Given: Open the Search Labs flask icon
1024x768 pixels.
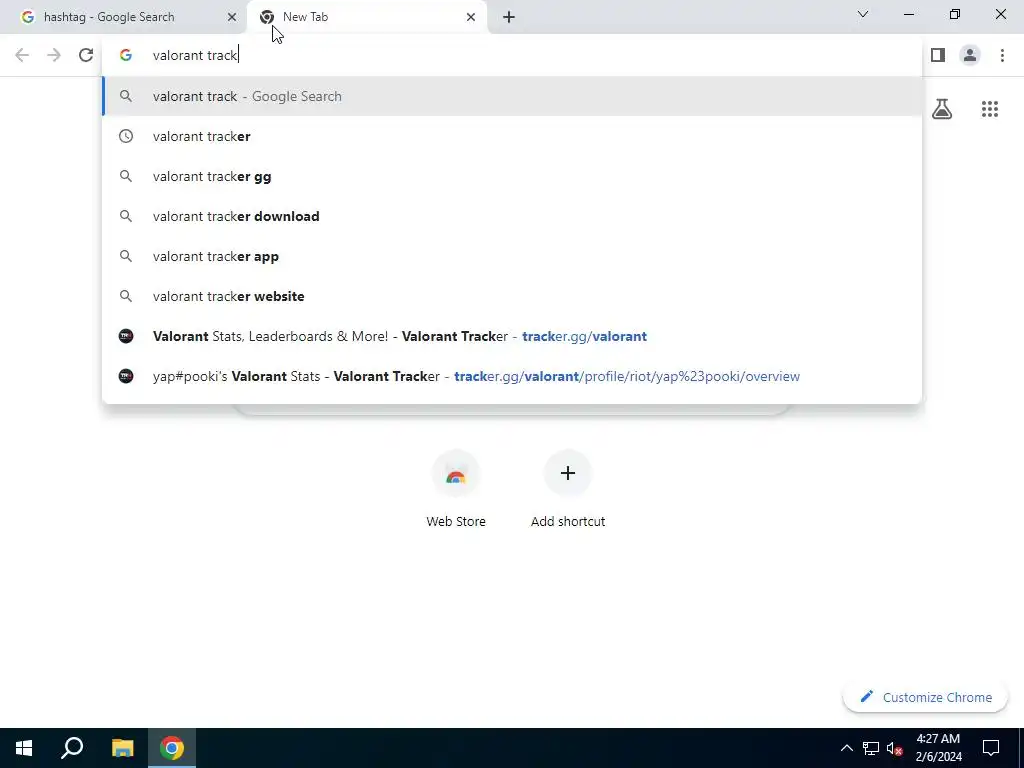Looking at the screenshot, I should (942, 109).
